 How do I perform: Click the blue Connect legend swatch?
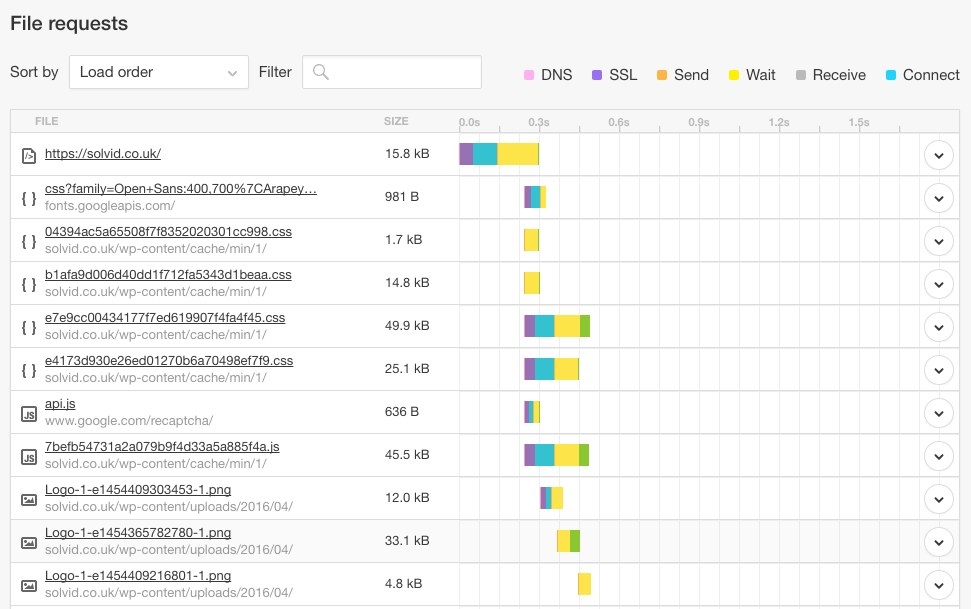point(891,75)
